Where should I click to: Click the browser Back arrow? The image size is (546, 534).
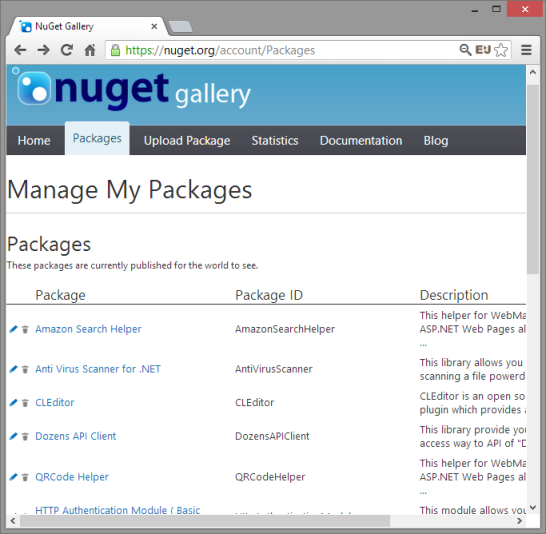coord(21,50)
